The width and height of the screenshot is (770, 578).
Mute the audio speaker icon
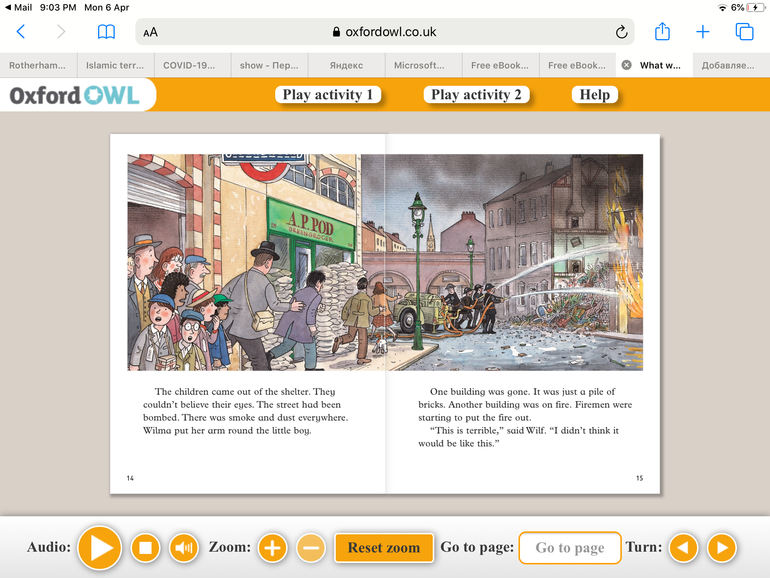point(183,547)
